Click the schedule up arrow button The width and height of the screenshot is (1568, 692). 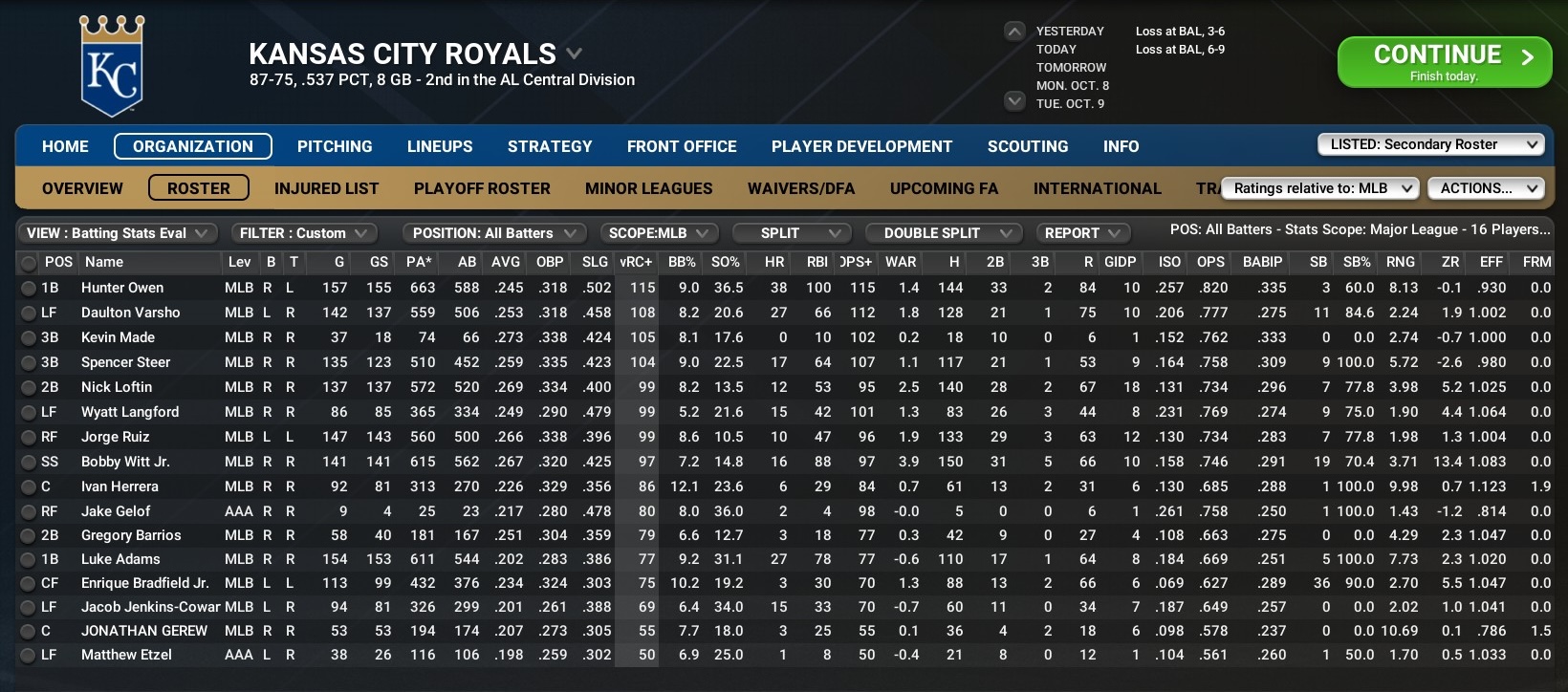(x=1014, y=32)
